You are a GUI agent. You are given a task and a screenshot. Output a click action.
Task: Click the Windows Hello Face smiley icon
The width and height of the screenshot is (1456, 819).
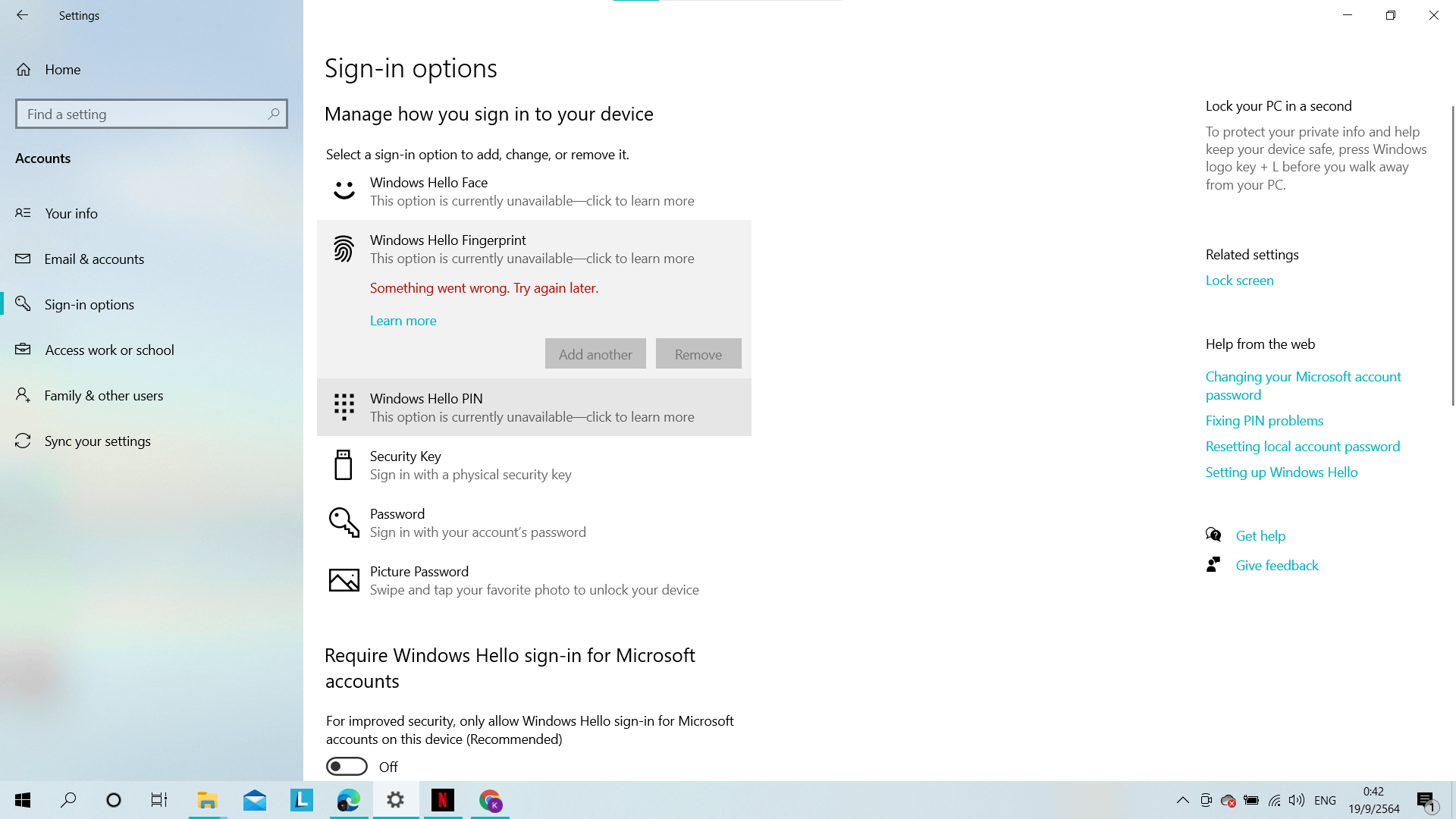(344, 190)
